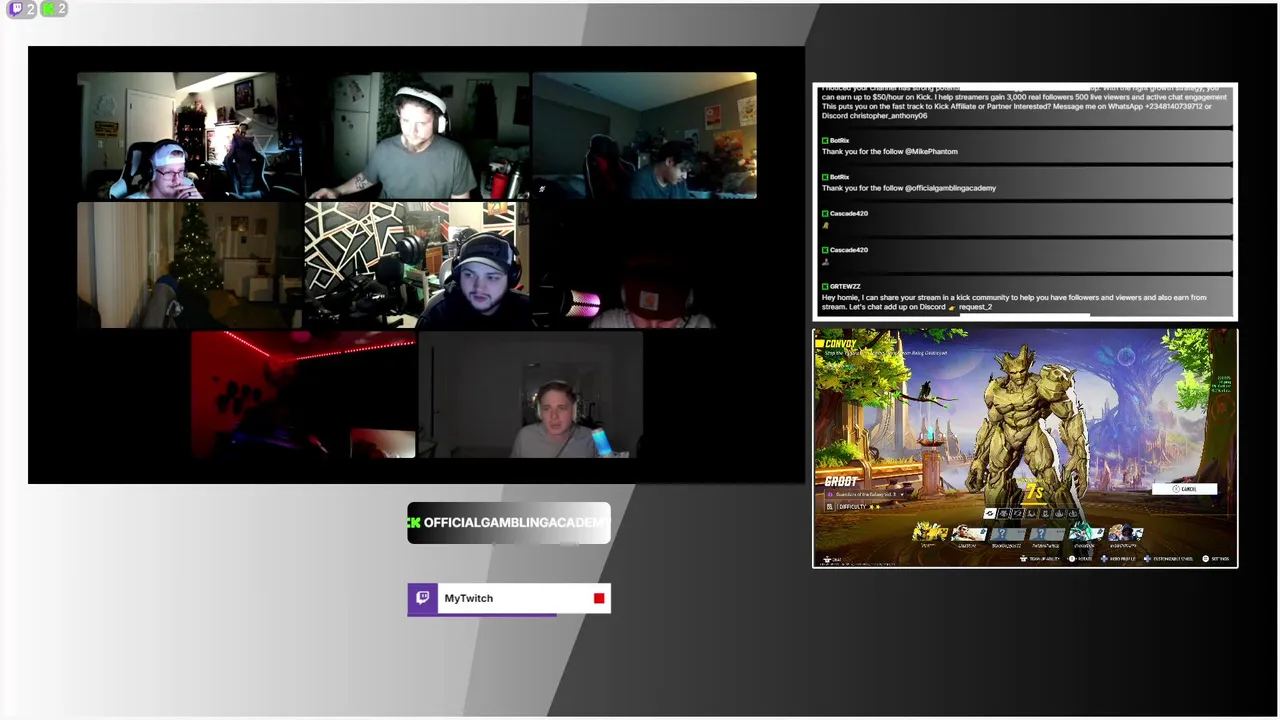
Task: Select the highlighted white role filter icon
Action: [990, 513]
